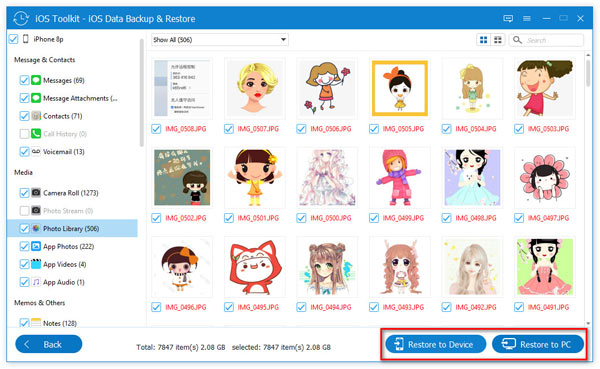Click the Camera Roll camera icon

pyautogui.click(x=36, y=193)
